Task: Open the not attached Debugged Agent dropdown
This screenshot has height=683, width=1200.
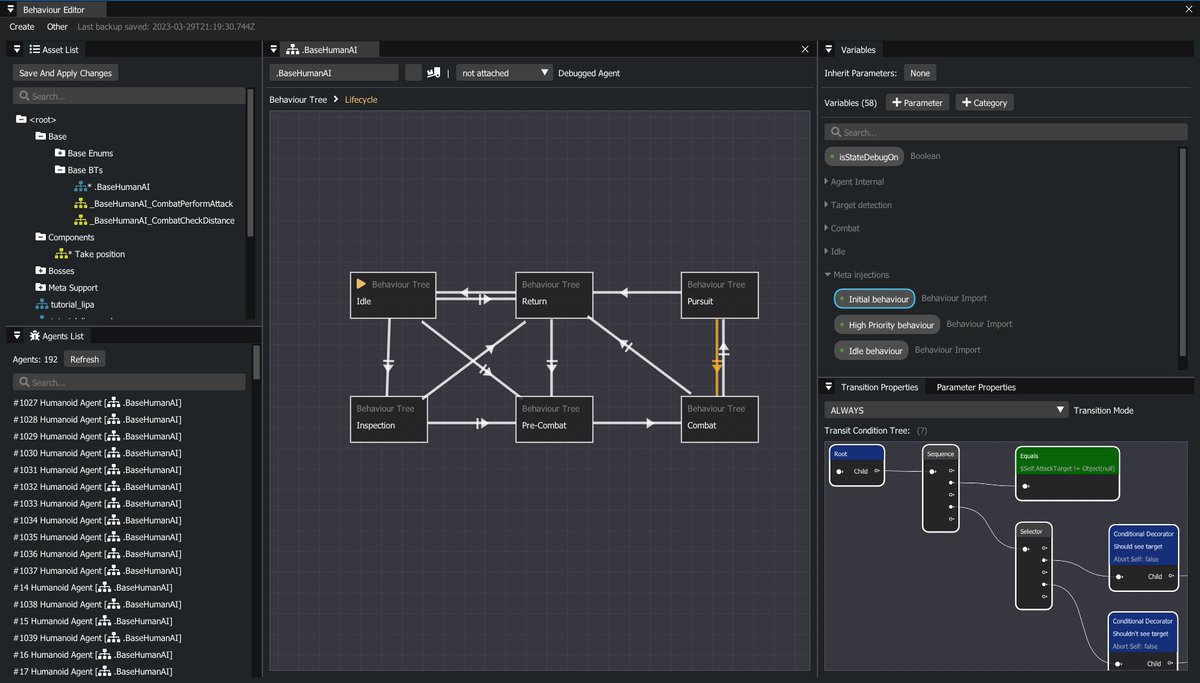Action: click(x=504, y=72)
